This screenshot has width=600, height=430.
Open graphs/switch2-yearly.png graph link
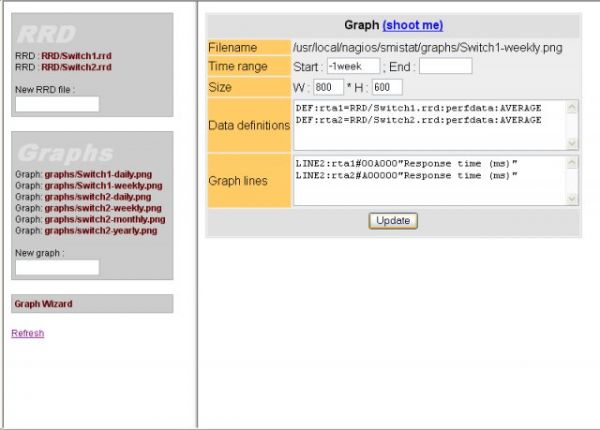[x=101, y=230]
